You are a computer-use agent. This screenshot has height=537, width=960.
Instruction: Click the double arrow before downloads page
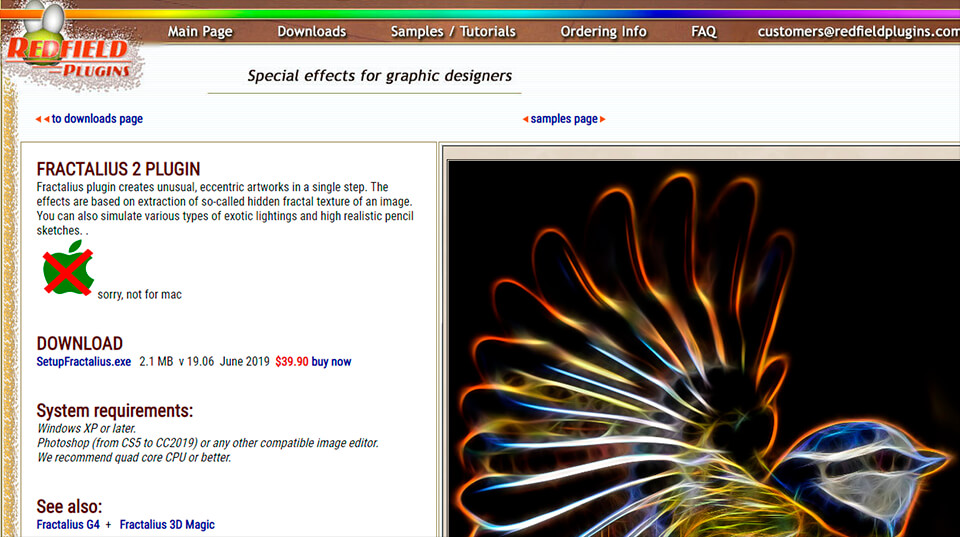42,119
